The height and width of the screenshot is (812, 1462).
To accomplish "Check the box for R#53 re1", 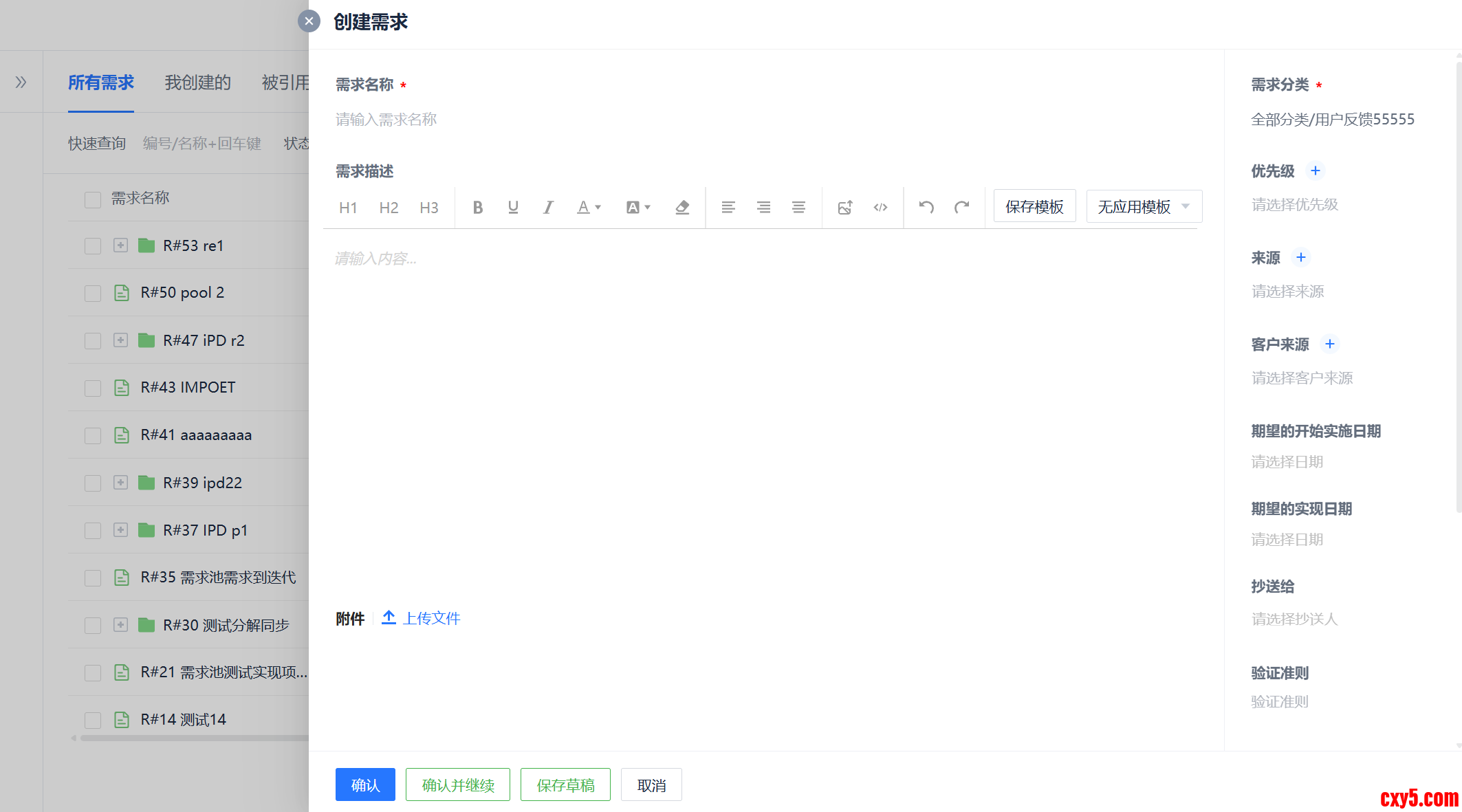I will click(93, 246).
